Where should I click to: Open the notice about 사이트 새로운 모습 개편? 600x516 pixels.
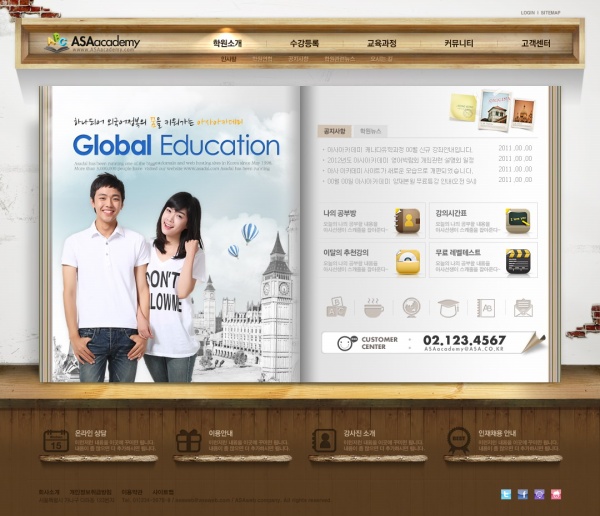pos(400,171)
